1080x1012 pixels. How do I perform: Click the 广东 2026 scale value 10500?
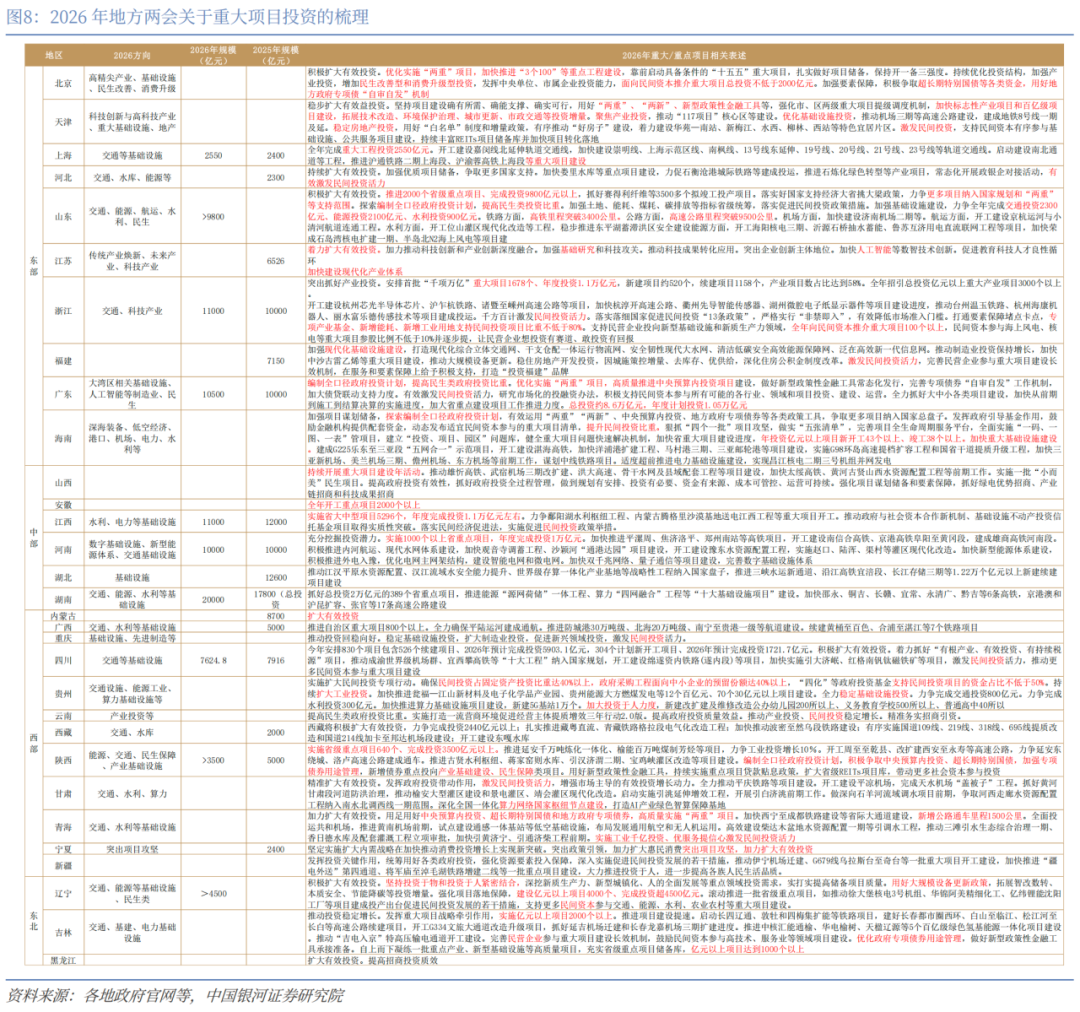212,394
